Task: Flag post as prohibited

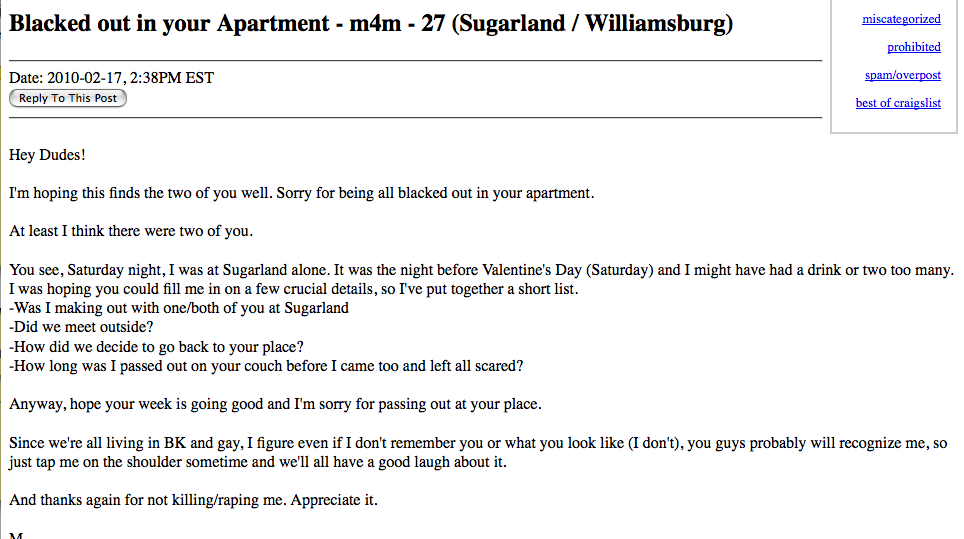Action: (x=914, y=47)
